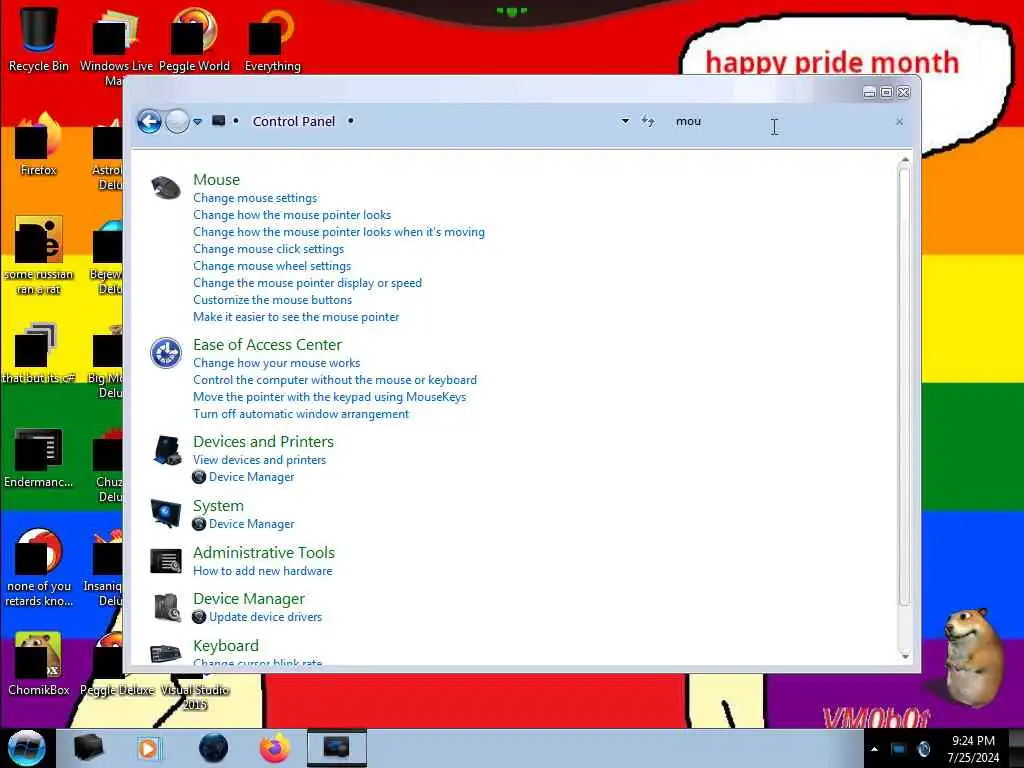Click the Keyboard category icon
This screenshot has height=768, width=1024.
pyautogui.click(x=166, y=652)
